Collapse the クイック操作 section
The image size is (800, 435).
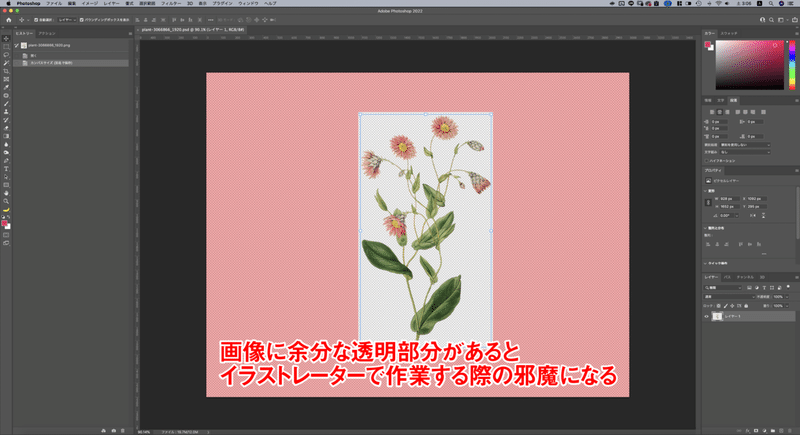706,264
